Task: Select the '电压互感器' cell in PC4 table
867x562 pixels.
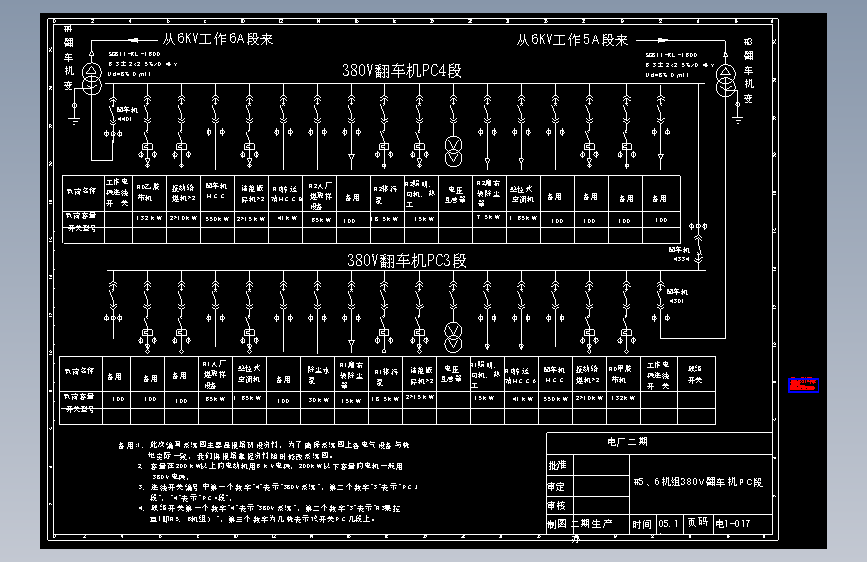Action: 455,194
